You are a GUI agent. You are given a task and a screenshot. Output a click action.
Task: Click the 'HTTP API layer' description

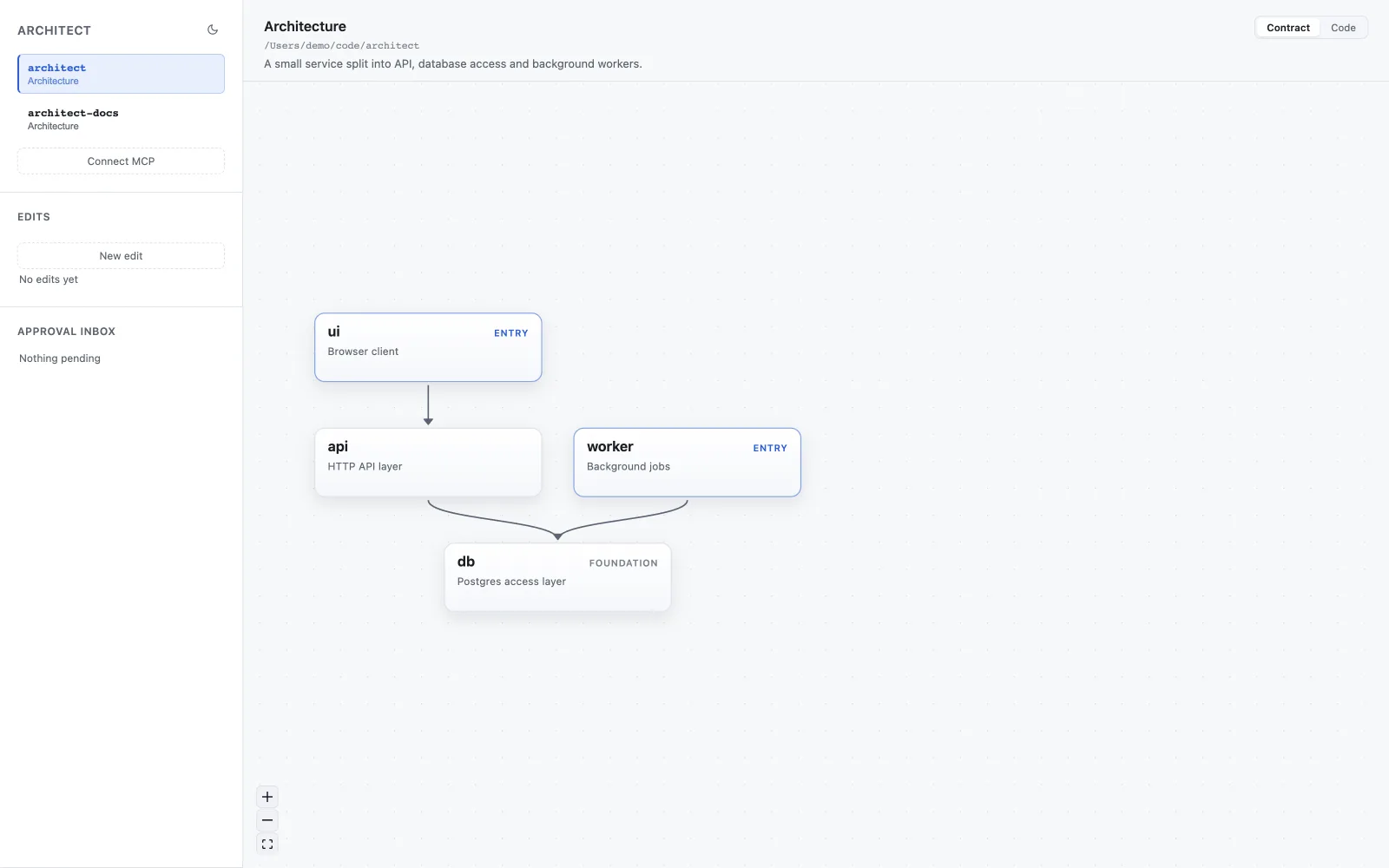365,467
